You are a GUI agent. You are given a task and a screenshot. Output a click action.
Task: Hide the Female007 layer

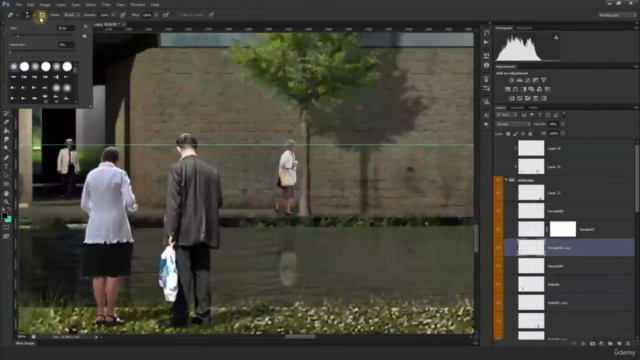point(498,229)
